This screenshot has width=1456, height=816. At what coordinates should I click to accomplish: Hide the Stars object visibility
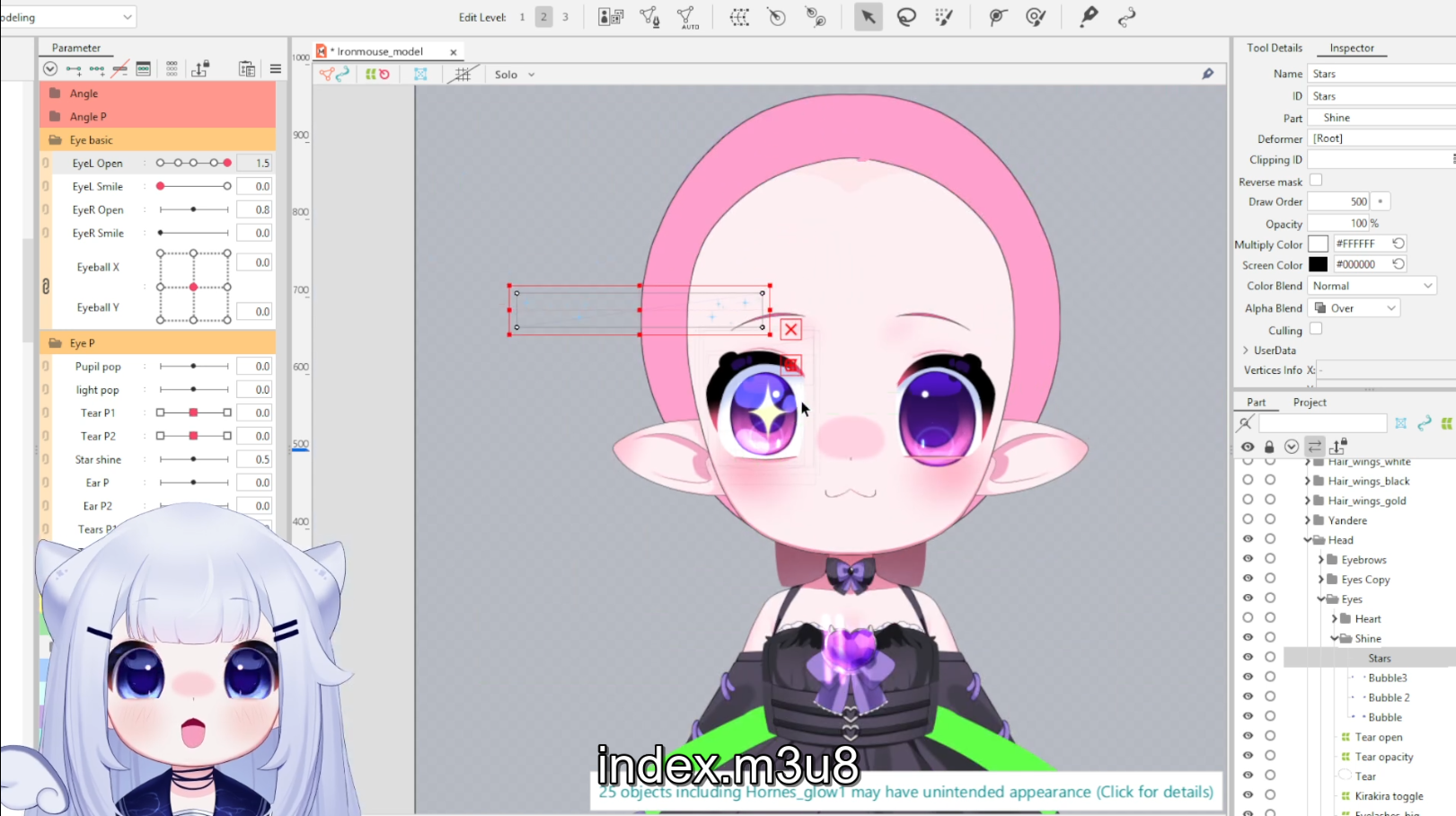tap(1248, 658)
